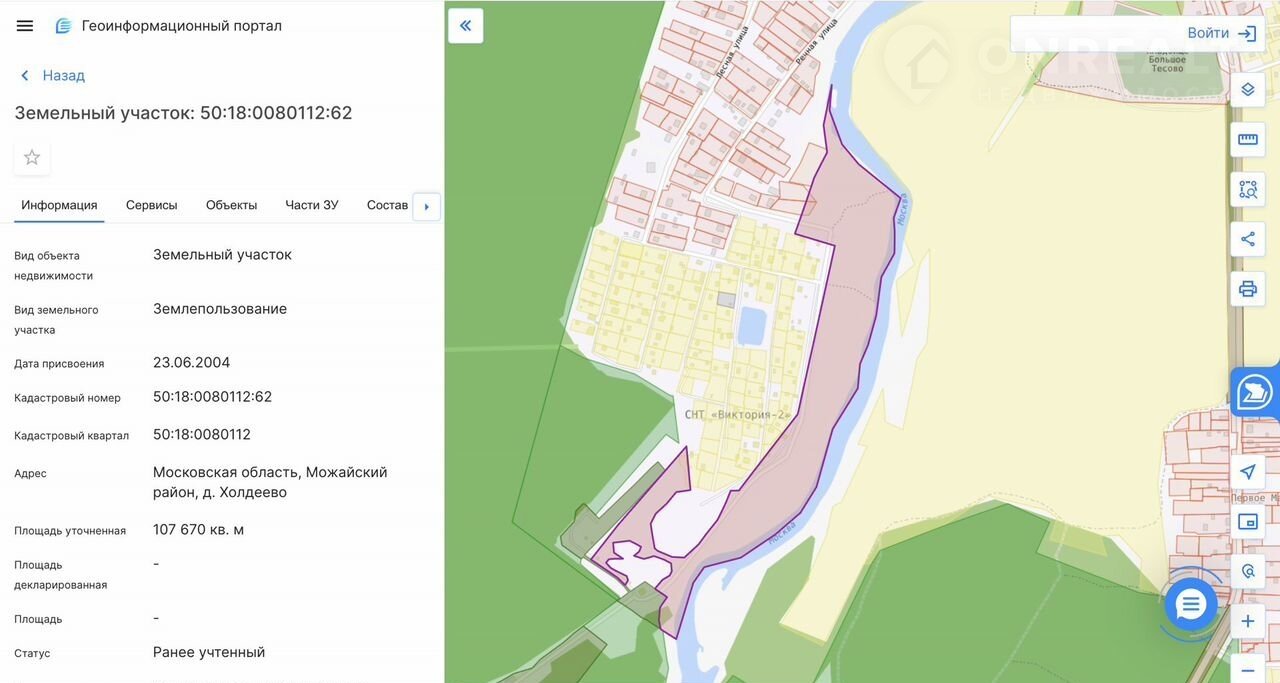This screenshot has height=683, width=1280.
Task: Click the Войти login button
Action: (x=1220, y=33)
